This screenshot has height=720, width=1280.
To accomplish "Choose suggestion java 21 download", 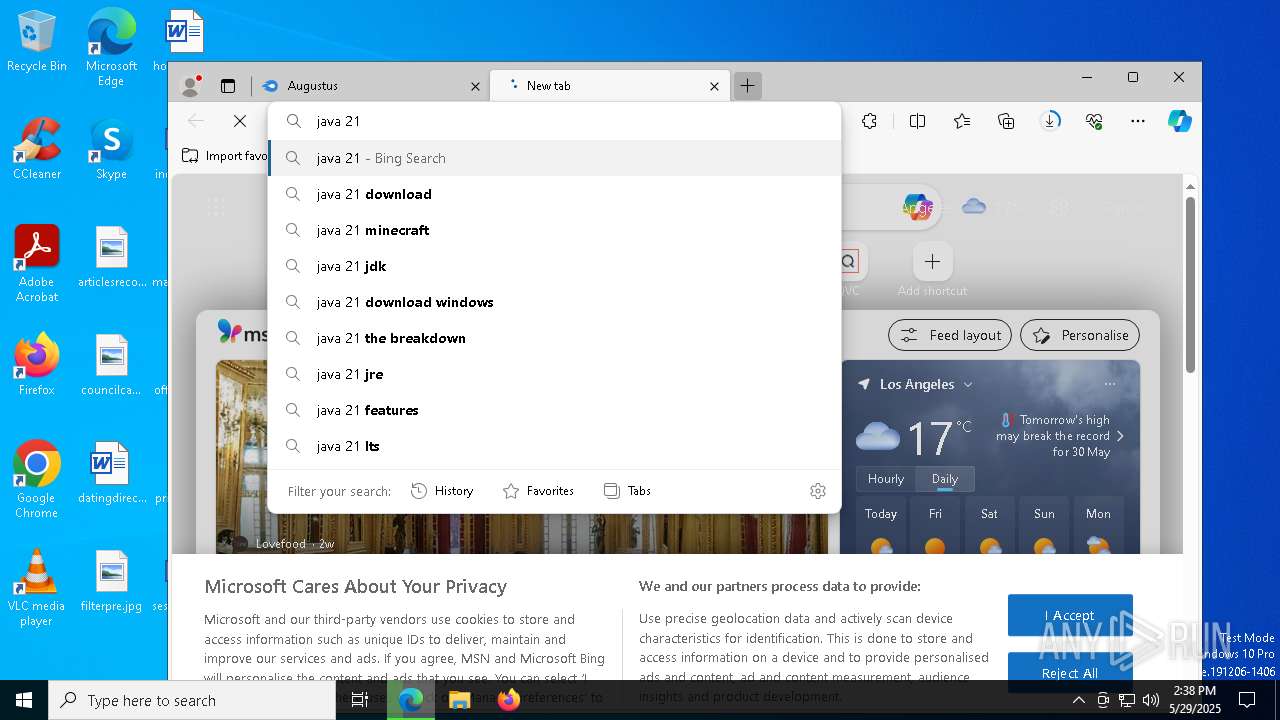I will pyautogui.click(x=555, y=194).
